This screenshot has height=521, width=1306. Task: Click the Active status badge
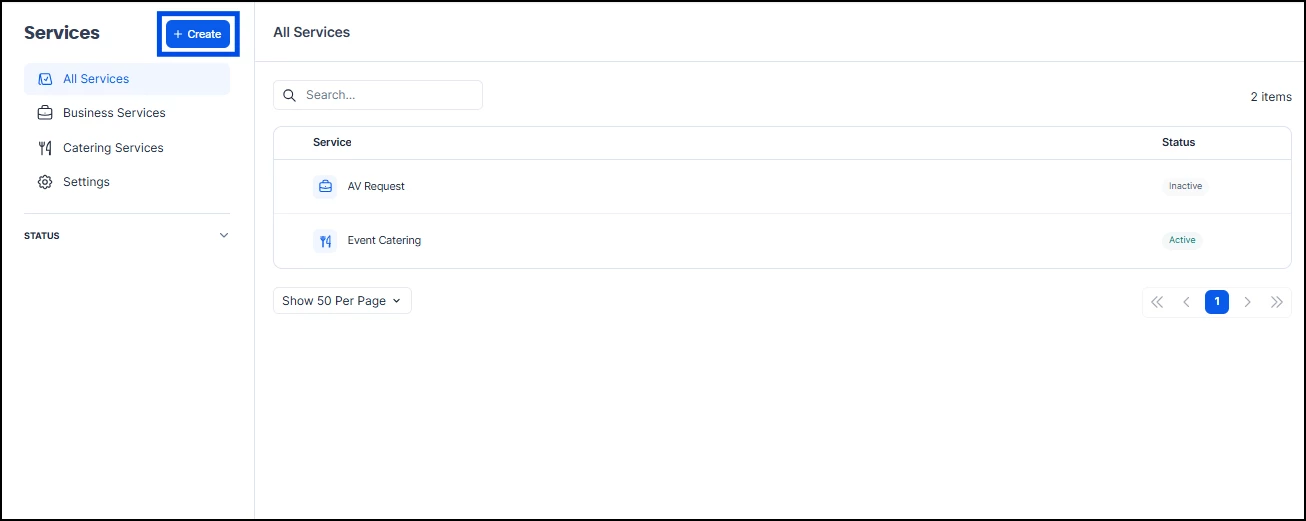tap(1182, 240)
